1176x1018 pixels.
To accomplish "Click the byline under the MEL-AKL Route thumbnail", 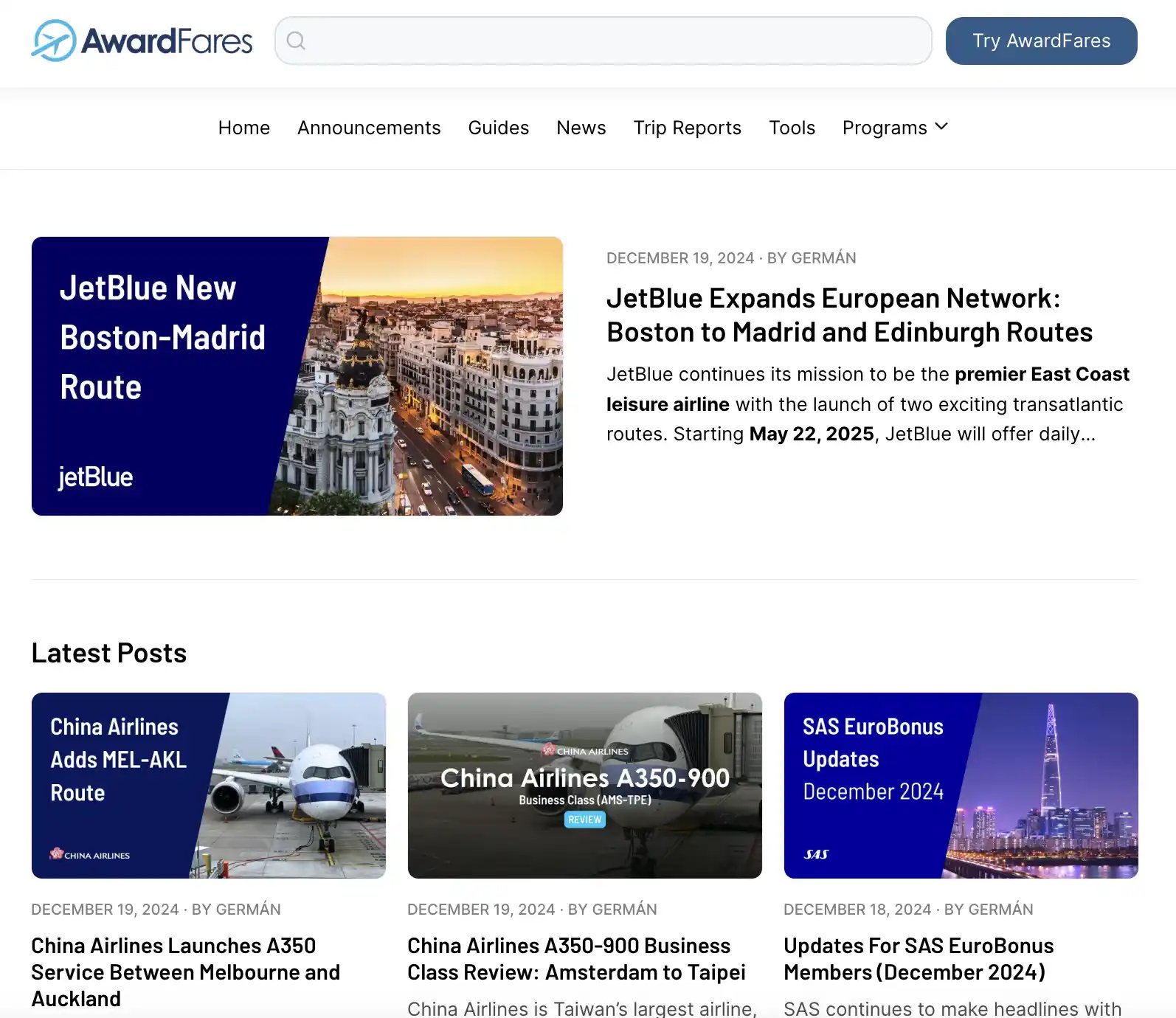I will click(x=156, y=910).
